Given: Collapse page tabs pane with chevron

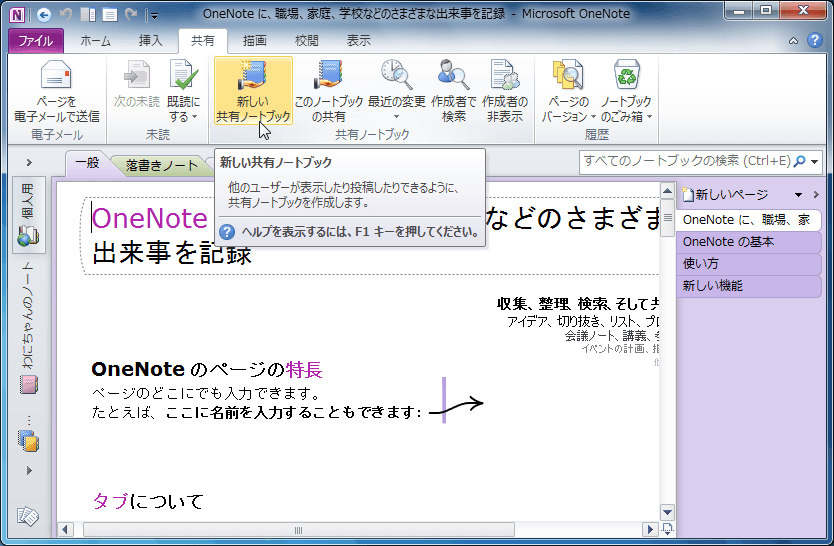Looking at the screenshot, I should 816,195.
